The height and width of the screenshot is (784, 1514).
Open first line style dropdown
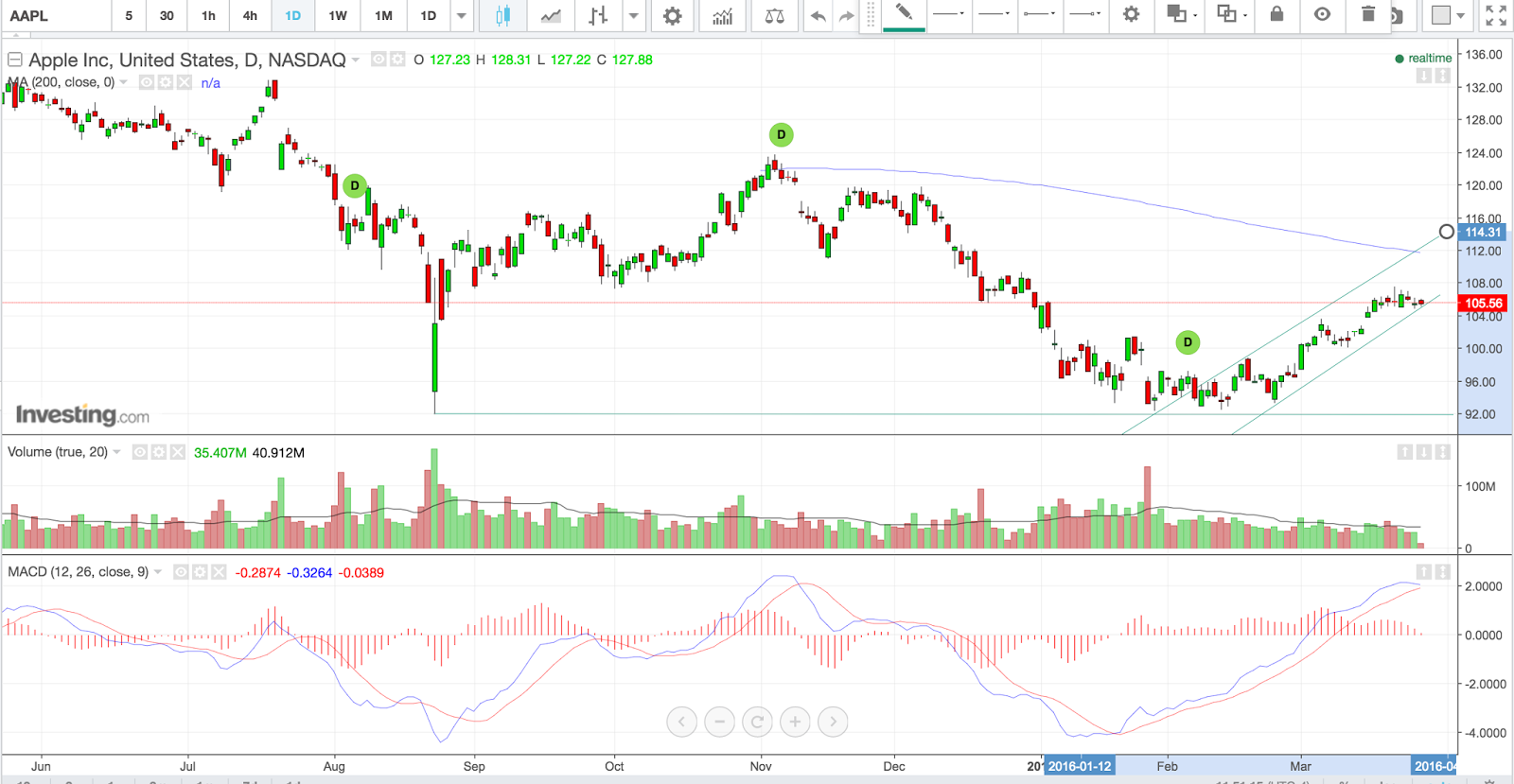948,14
